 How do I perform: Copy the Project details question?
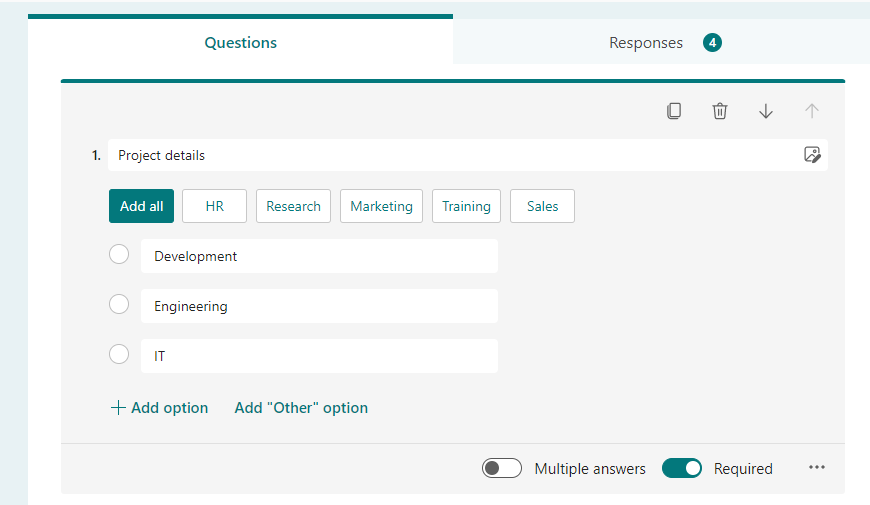(674, 111)
